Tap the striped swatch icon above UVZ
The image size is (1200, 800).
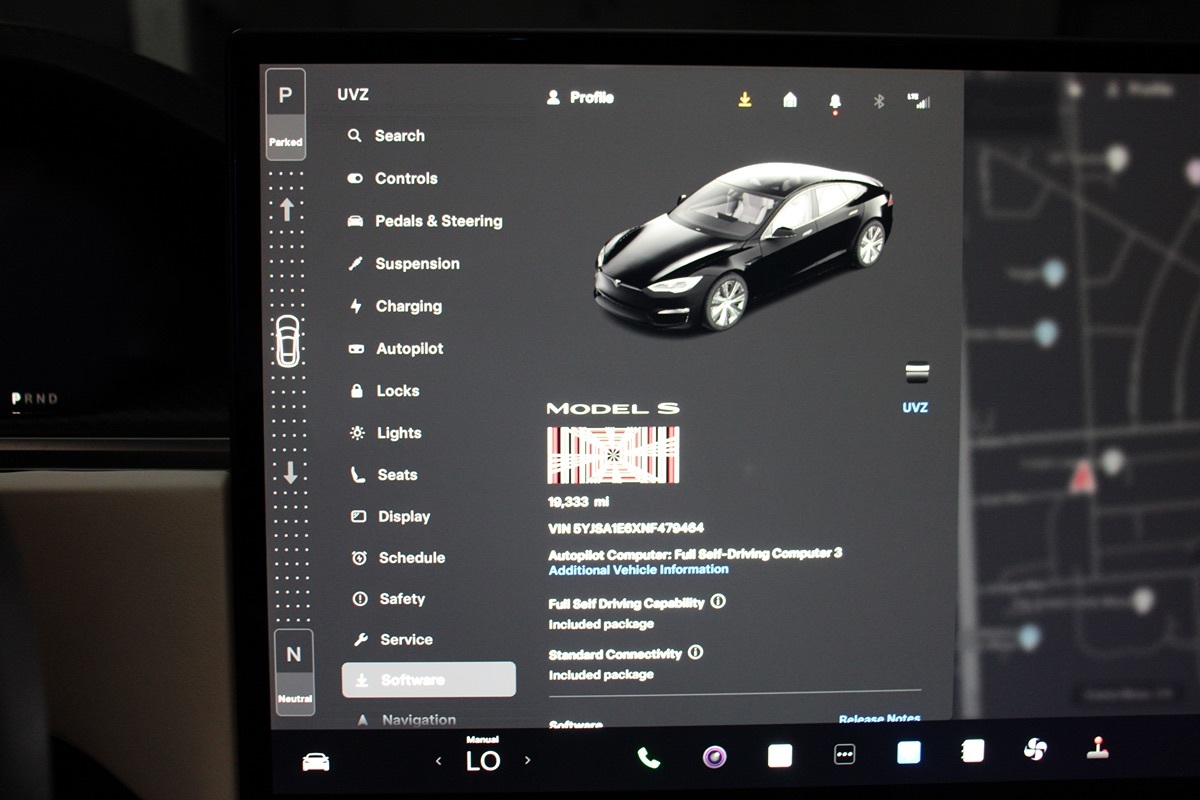[x=917, y=373]
